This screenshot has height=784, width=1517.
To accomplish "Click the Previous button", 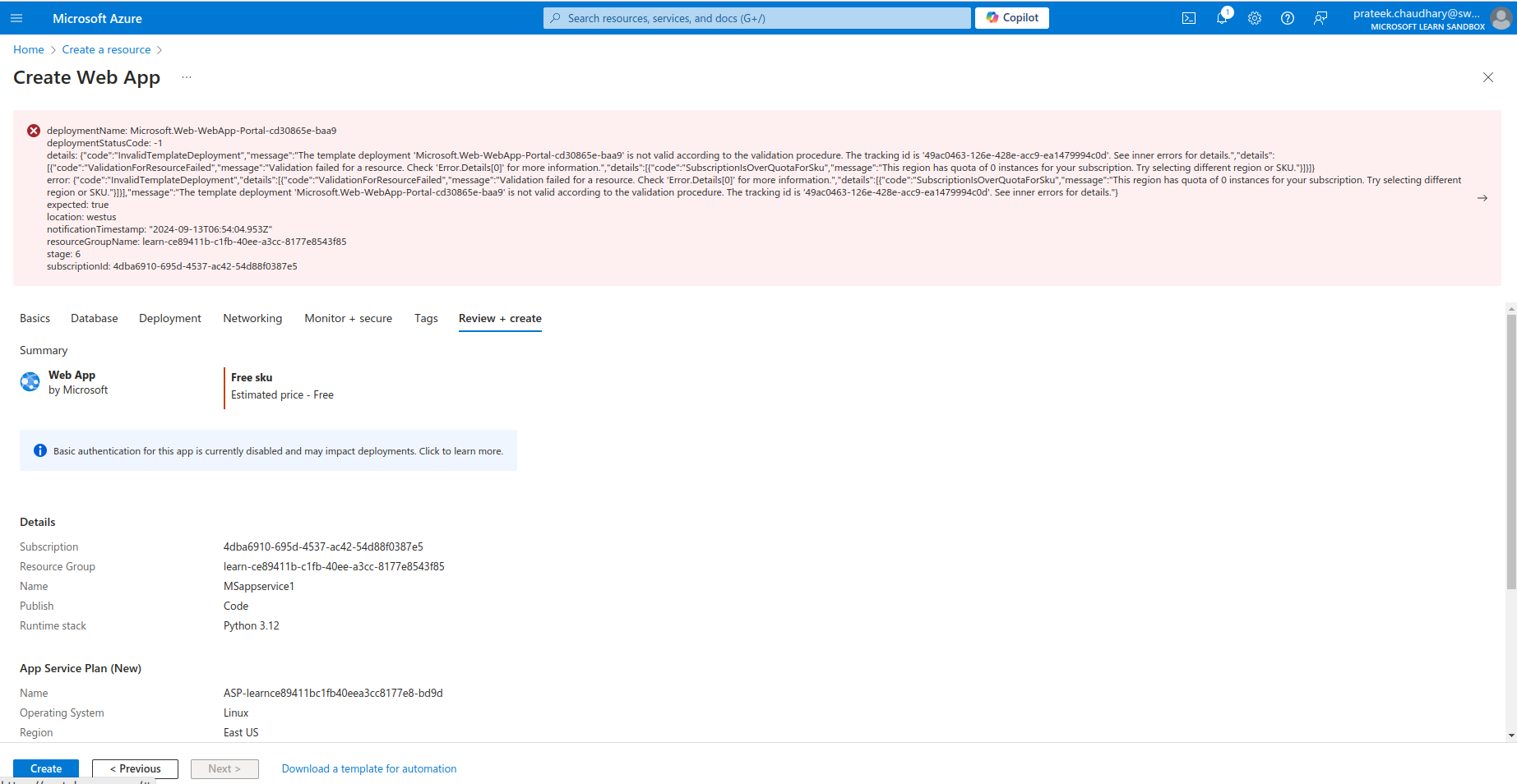I will [x=135, y=768].
